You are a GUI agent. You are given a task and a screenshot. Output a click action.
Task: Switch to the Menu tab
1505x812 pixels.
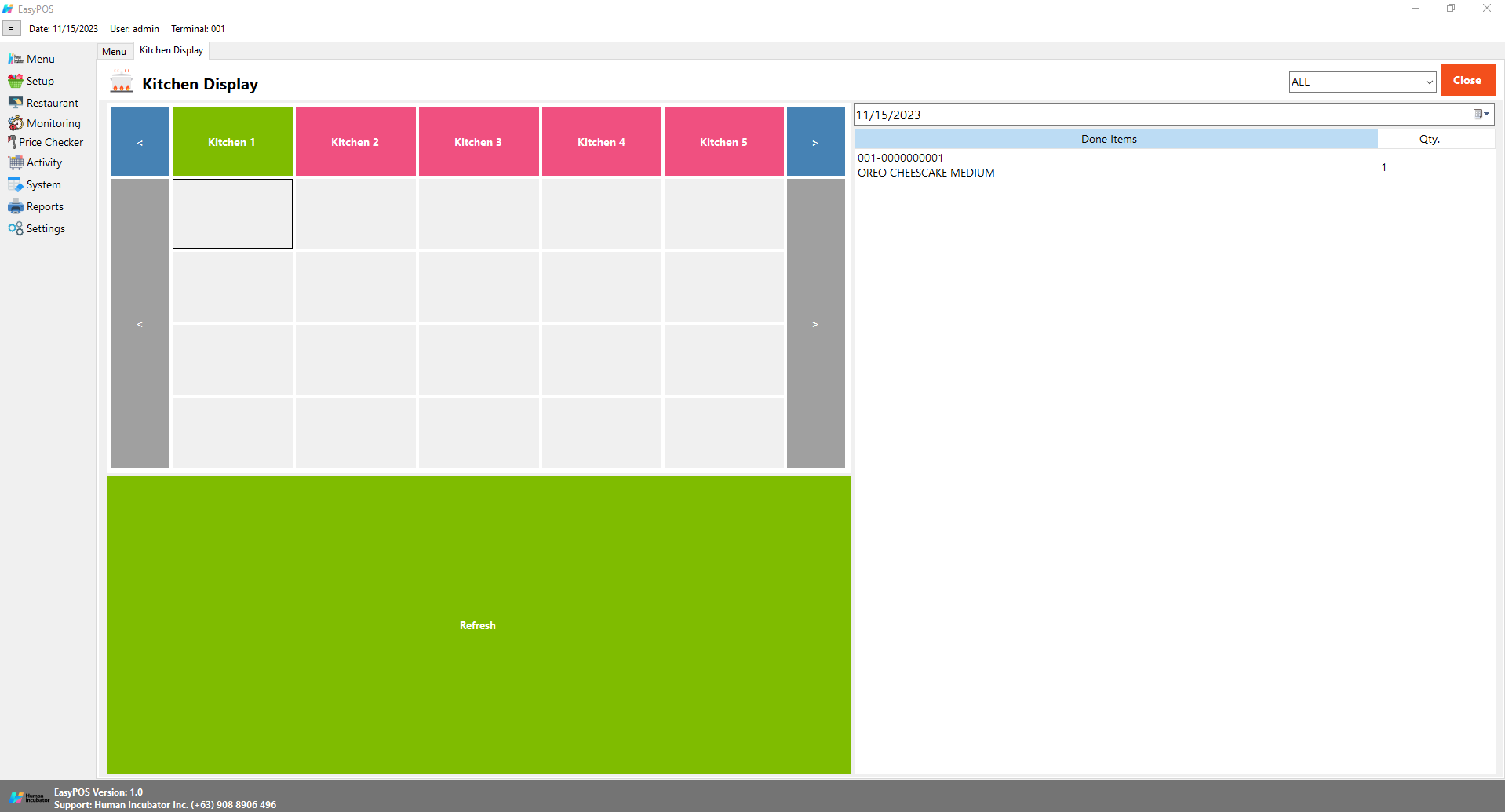click(114, 52)
